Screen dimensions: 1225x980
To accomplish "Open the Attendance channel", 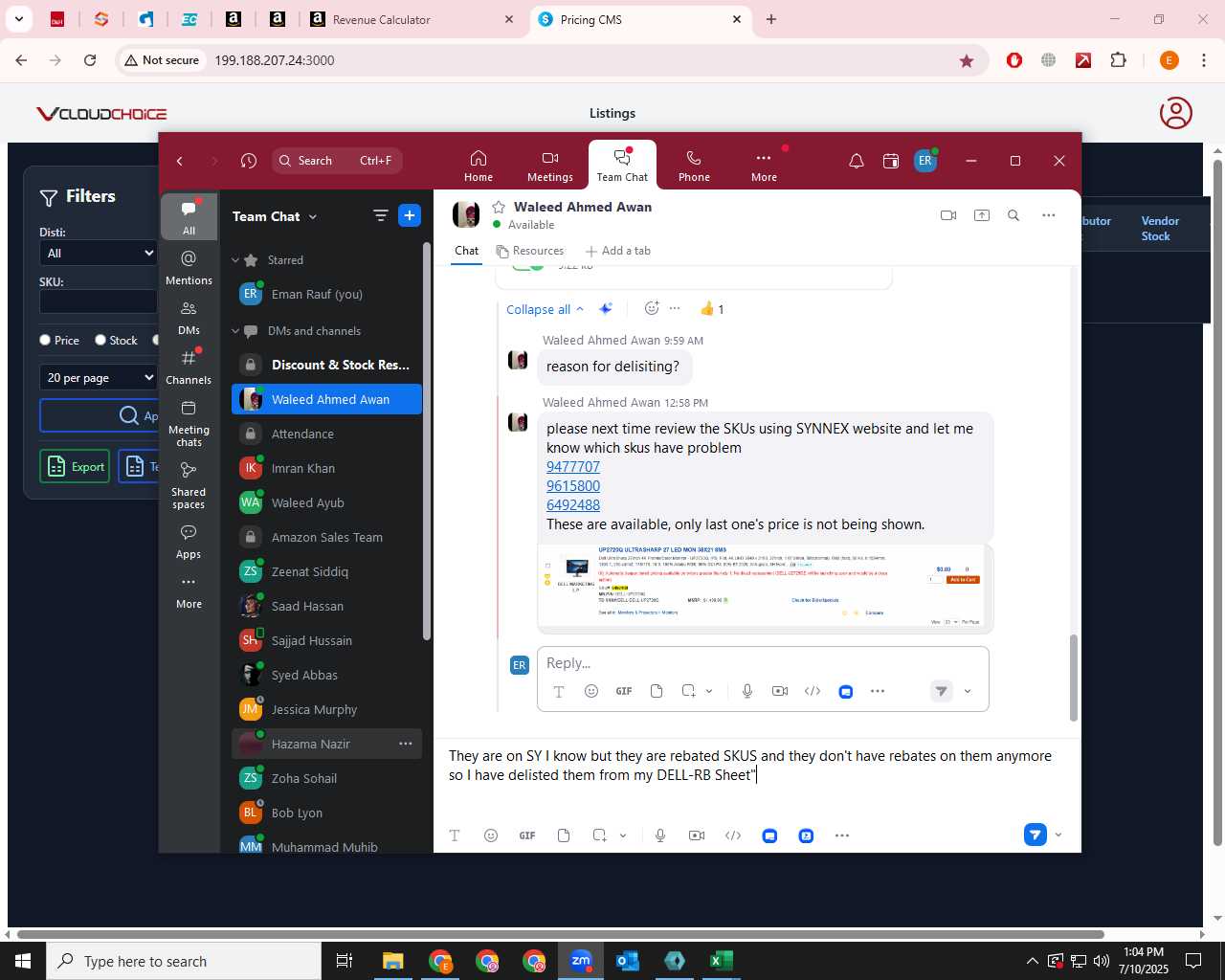I will point(326,434).
